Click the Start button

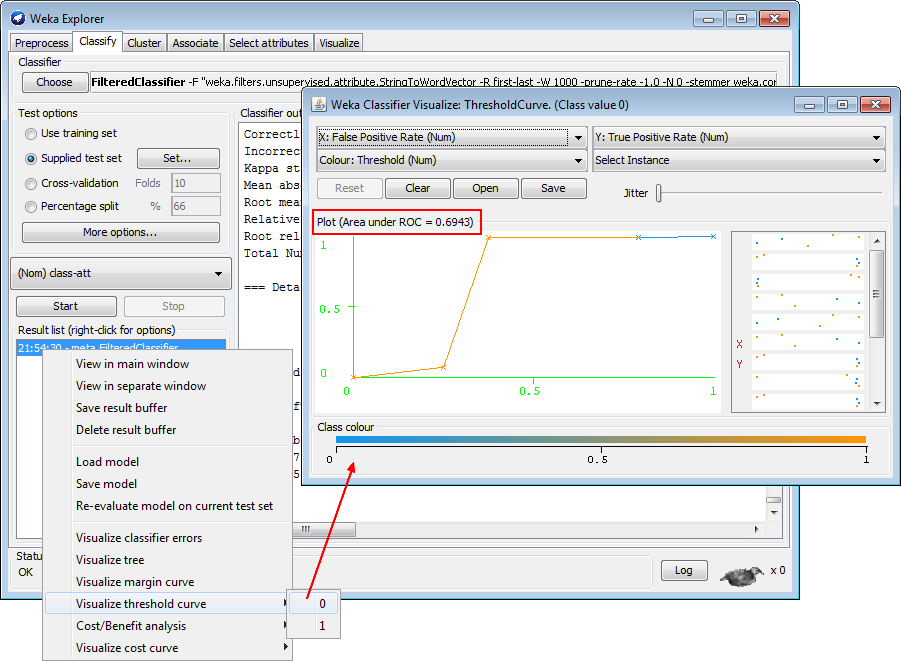(x=66, y=306)
